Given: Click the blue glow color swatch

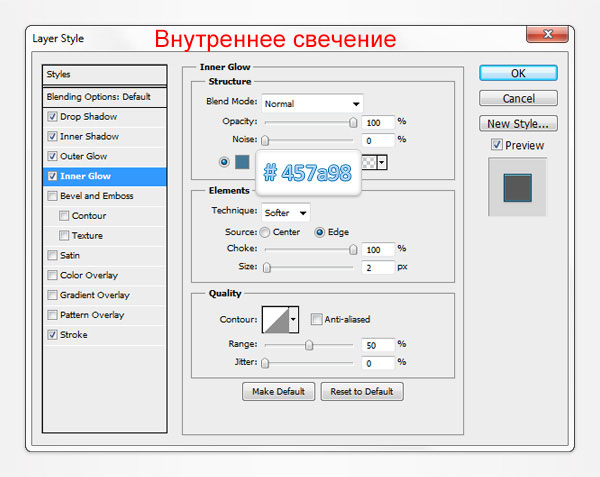Looking at the screenshot, I should (x=242, y=162).
